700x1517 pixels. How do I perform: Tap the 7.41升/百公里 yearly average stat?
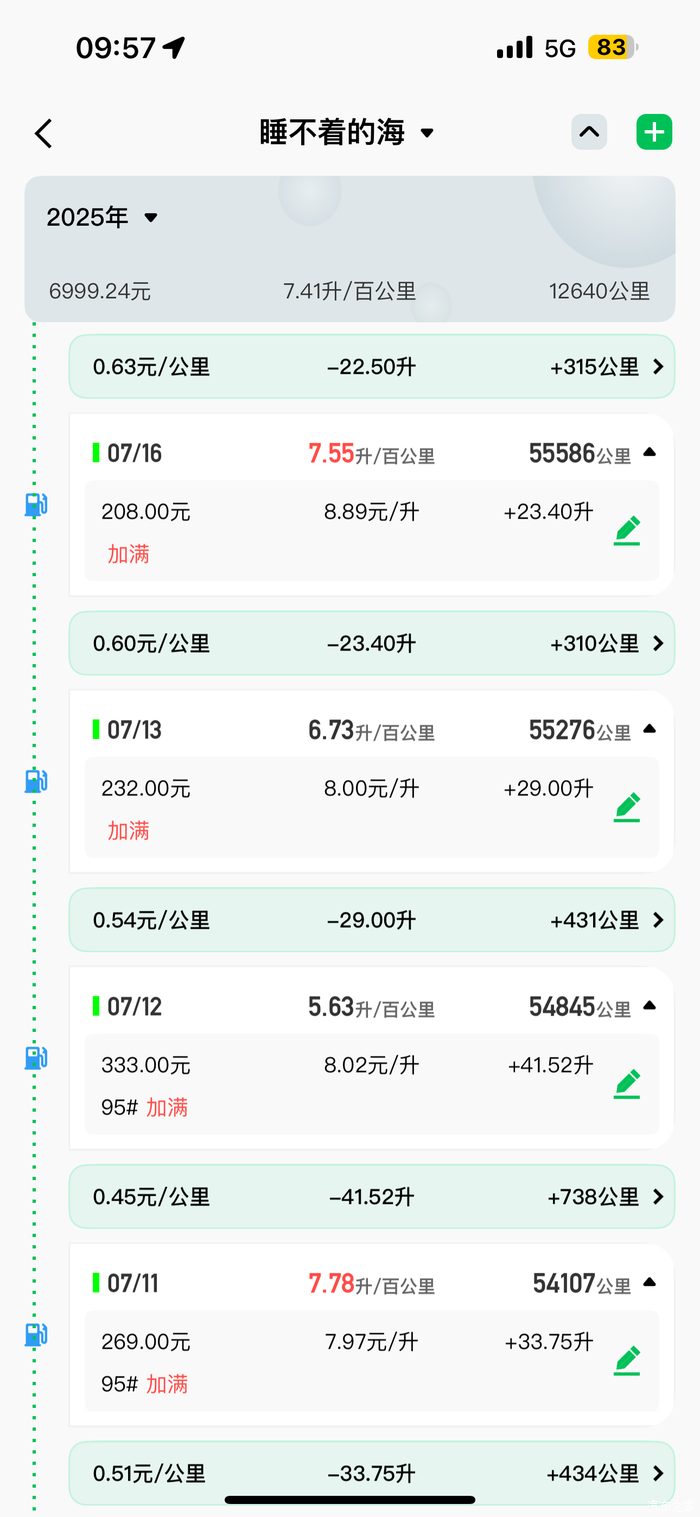tap(349, 291)
